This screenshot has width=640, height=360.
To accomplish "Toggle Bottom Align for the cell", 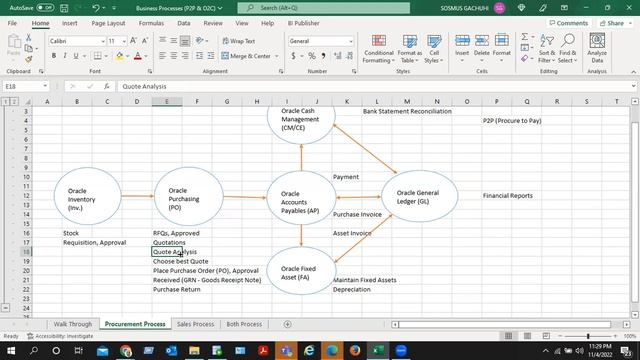I will pyautogui.click(x=185, y=40).
